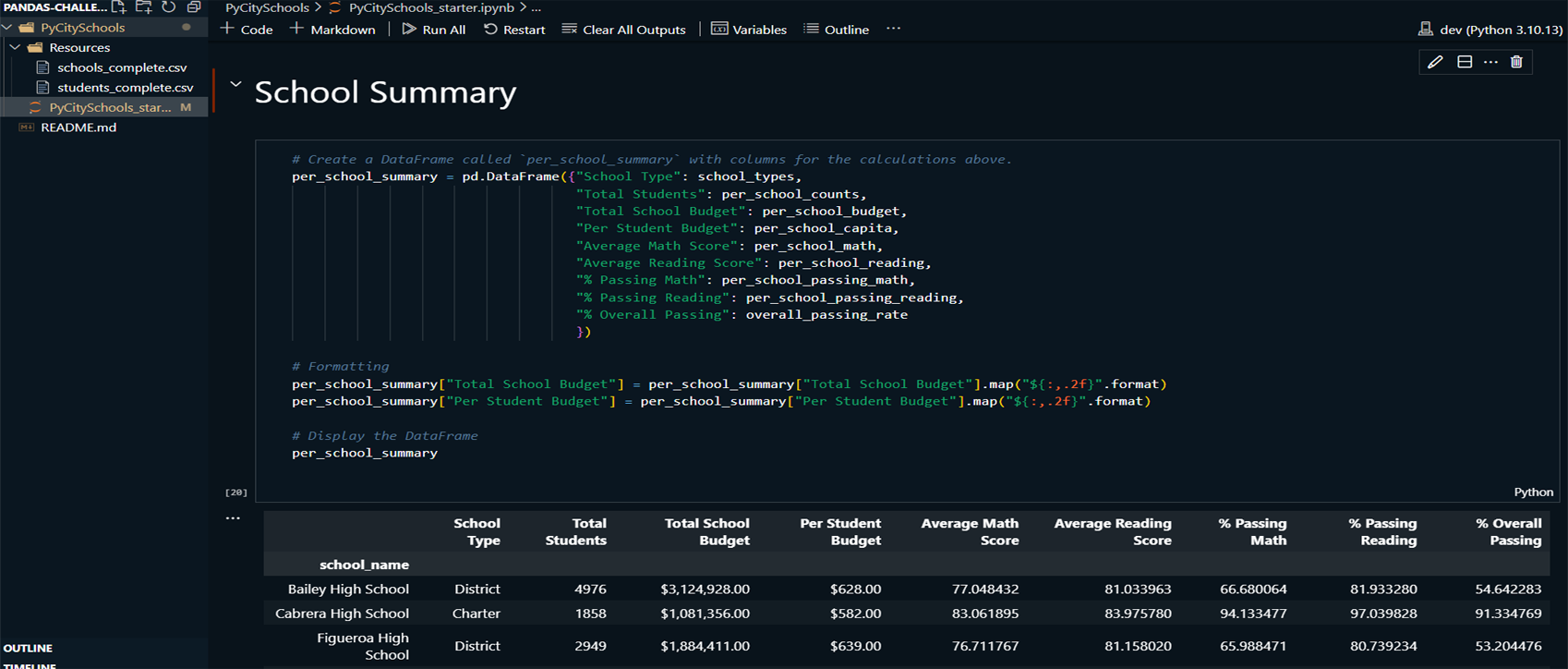Restart the notebook kernel

(x=514, y=30)
